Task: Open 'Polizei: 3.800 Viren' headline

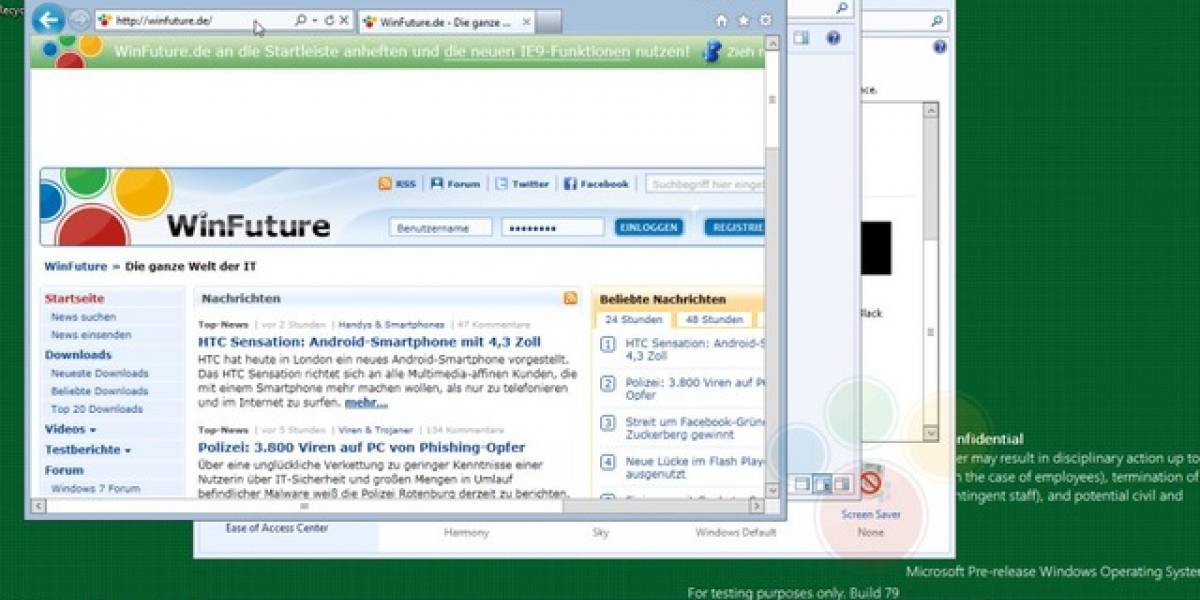Action: pos(361,447)
